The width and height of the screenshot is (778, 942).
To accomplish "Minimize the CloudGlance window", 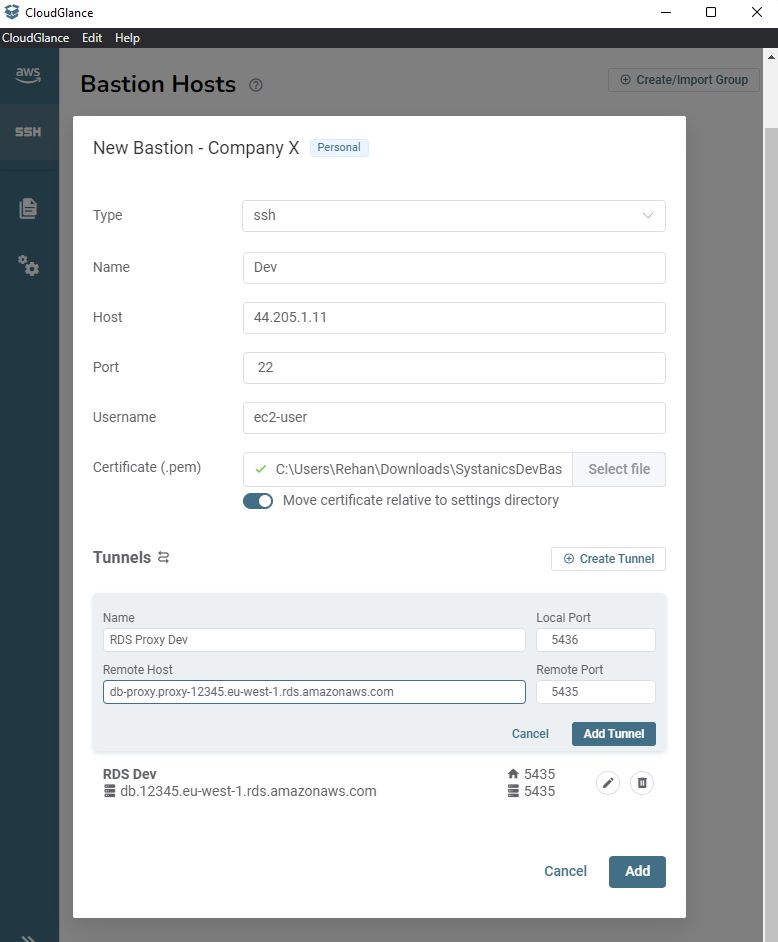I will point(666,13).
